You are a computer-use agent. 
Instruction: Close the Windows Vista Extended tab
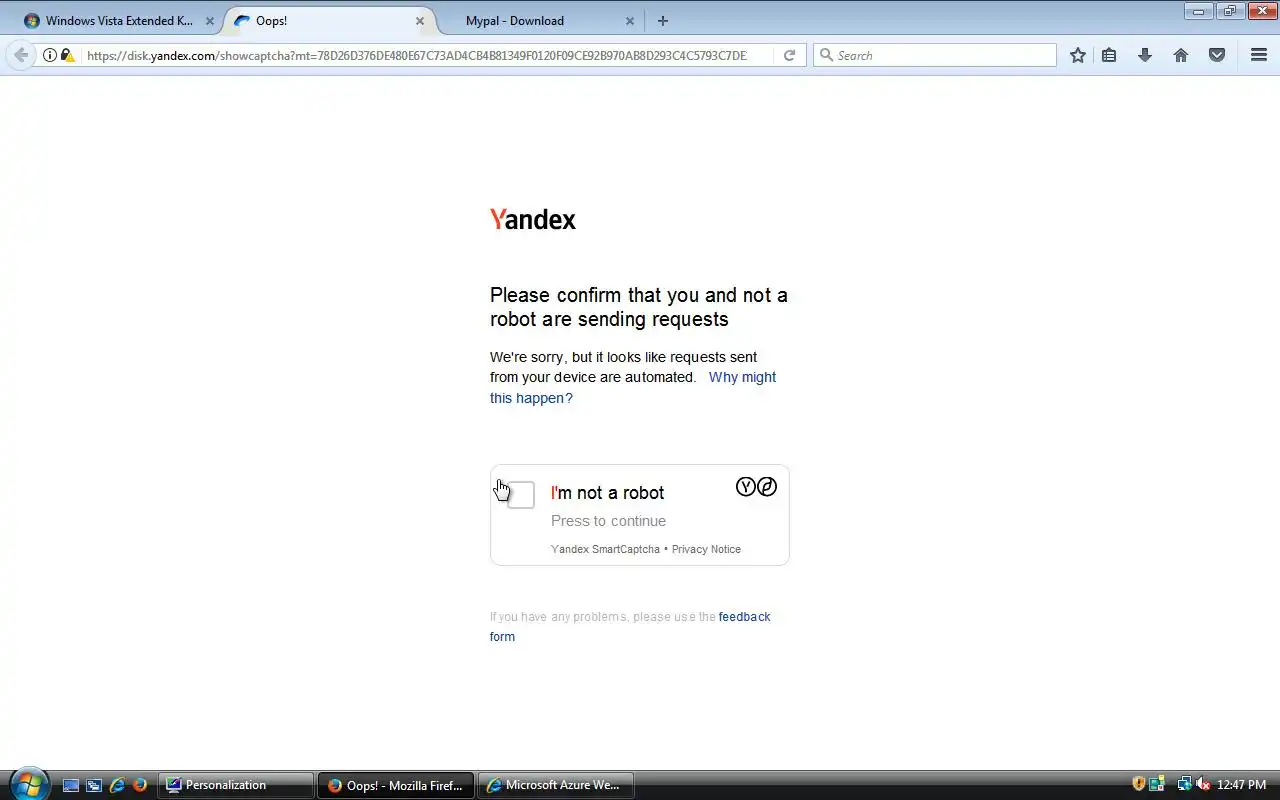pos(209,21)
